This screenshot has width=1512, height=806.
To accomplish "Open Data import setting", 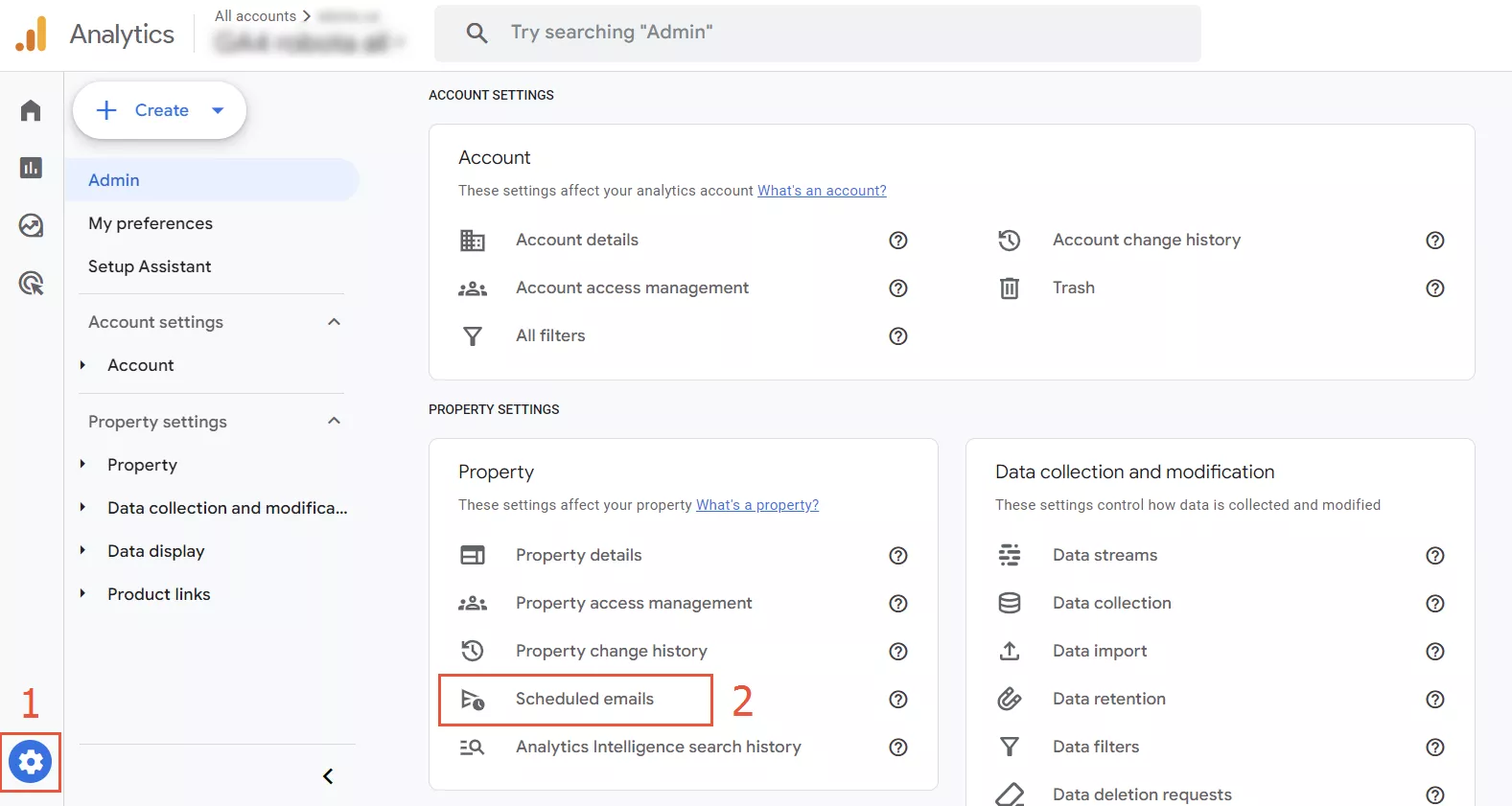I will [1100, 651].
